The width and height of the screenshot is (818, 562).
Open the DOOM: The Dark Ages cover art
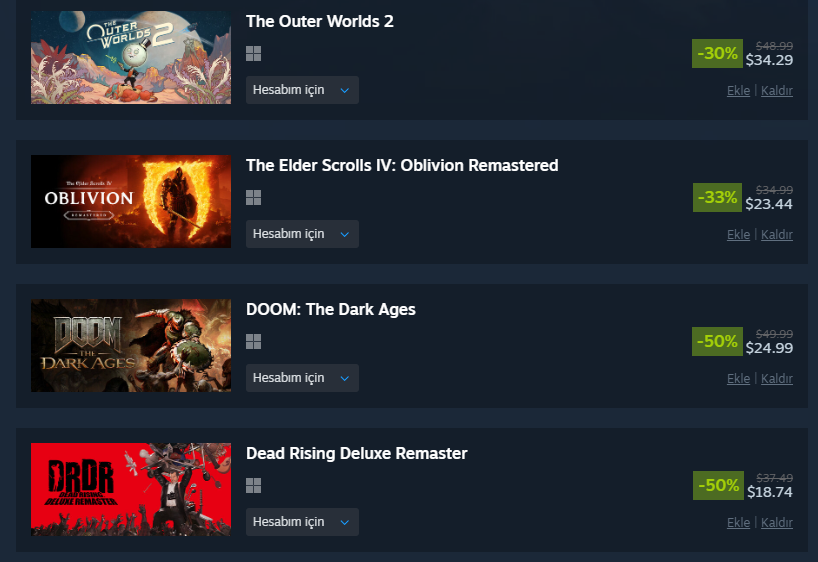click(131, 345)
